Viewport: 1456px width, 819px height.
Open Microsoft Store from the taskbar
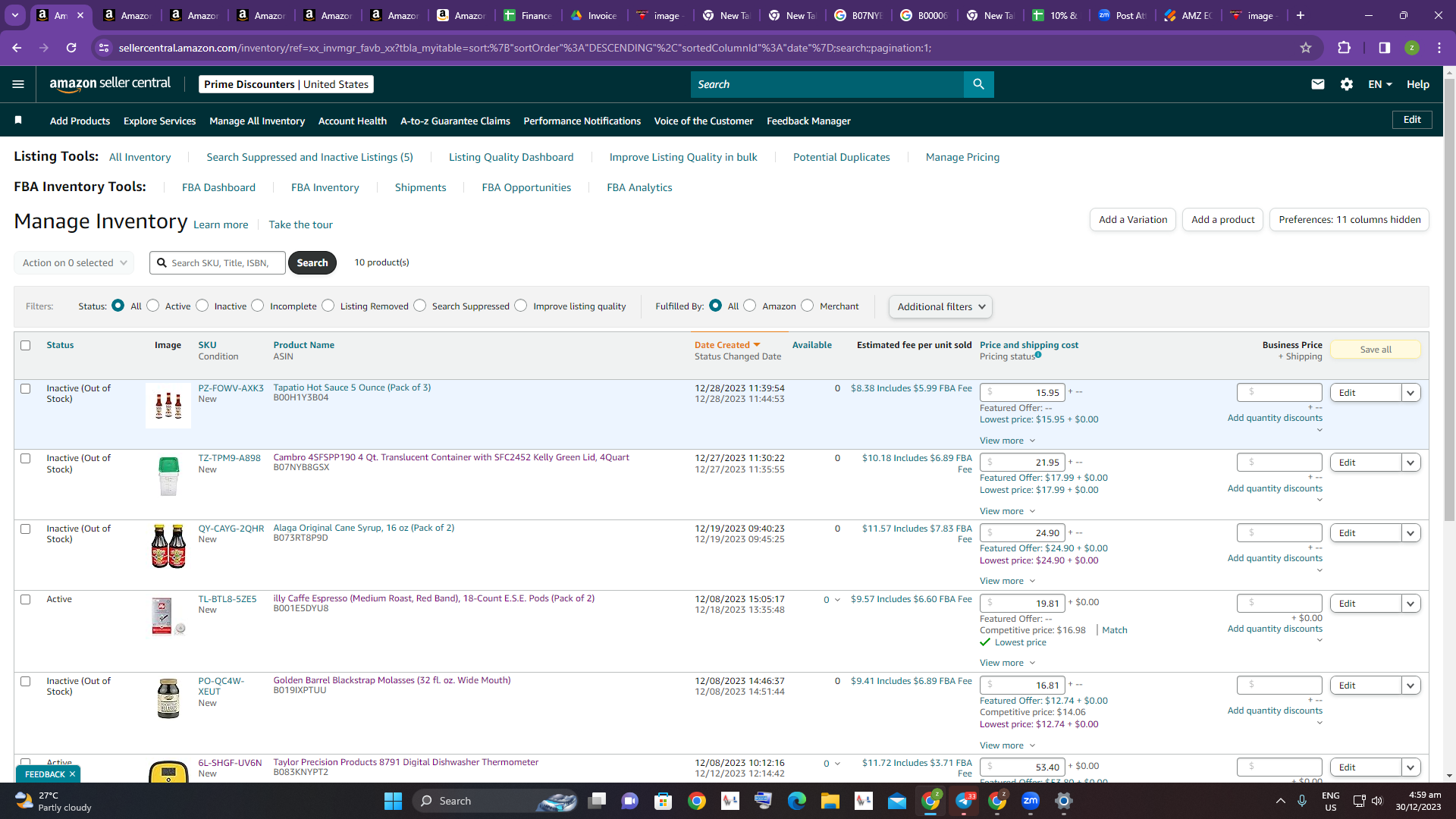pos(663,801)
